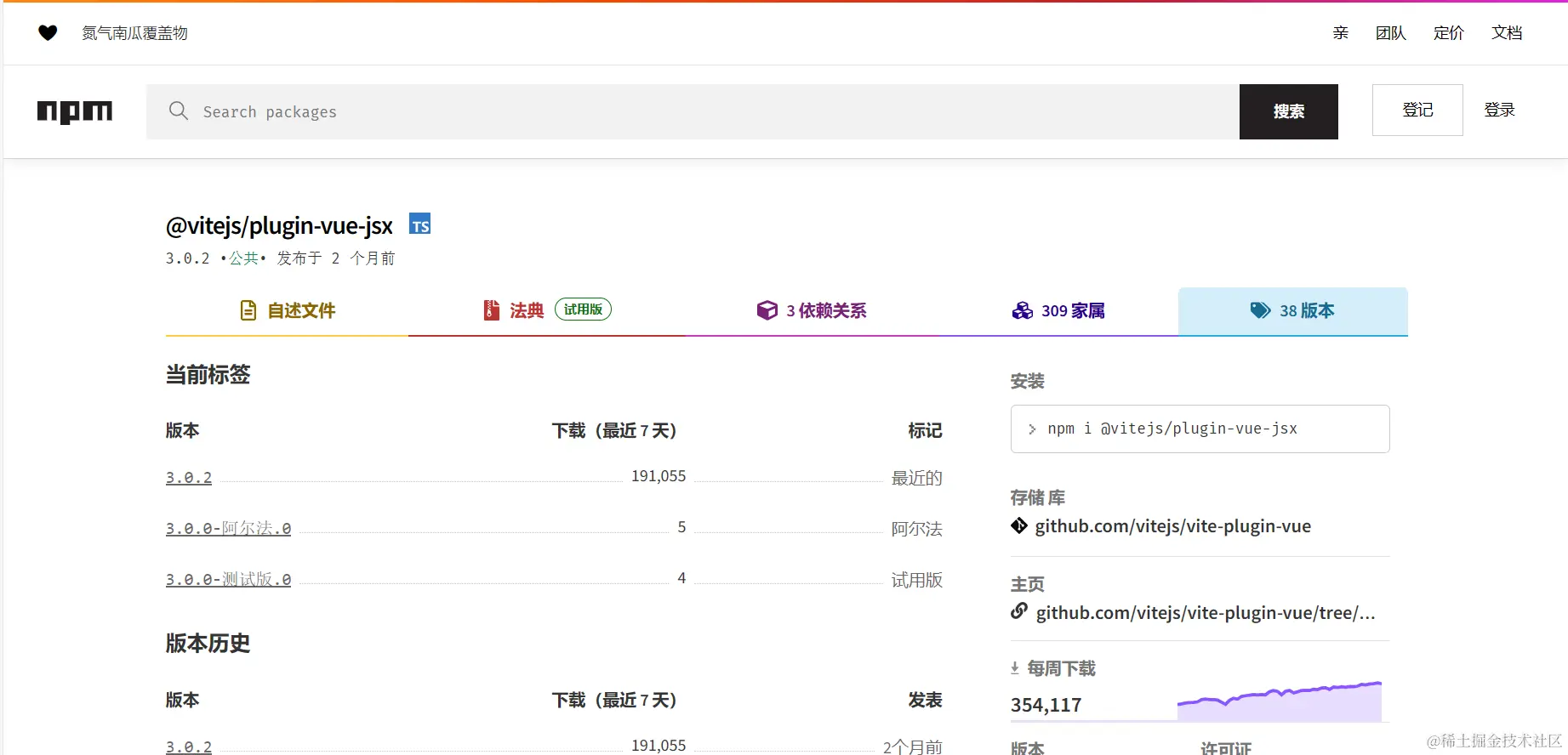Click the 氮气南瓜覆盖物 tagline text
Viewport: 1568px width, 755px height.
pyautogui.click(x=134, y=33)
